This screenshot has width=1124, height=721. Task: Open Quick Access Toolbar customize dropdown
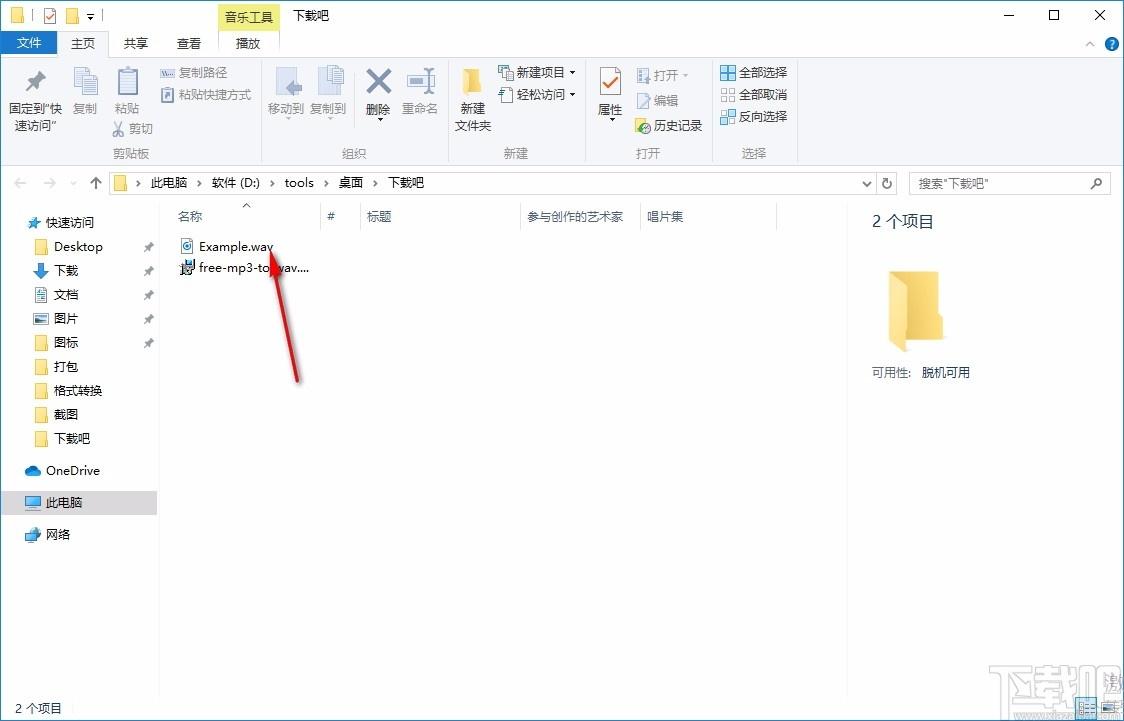click(x=90, y=16)
